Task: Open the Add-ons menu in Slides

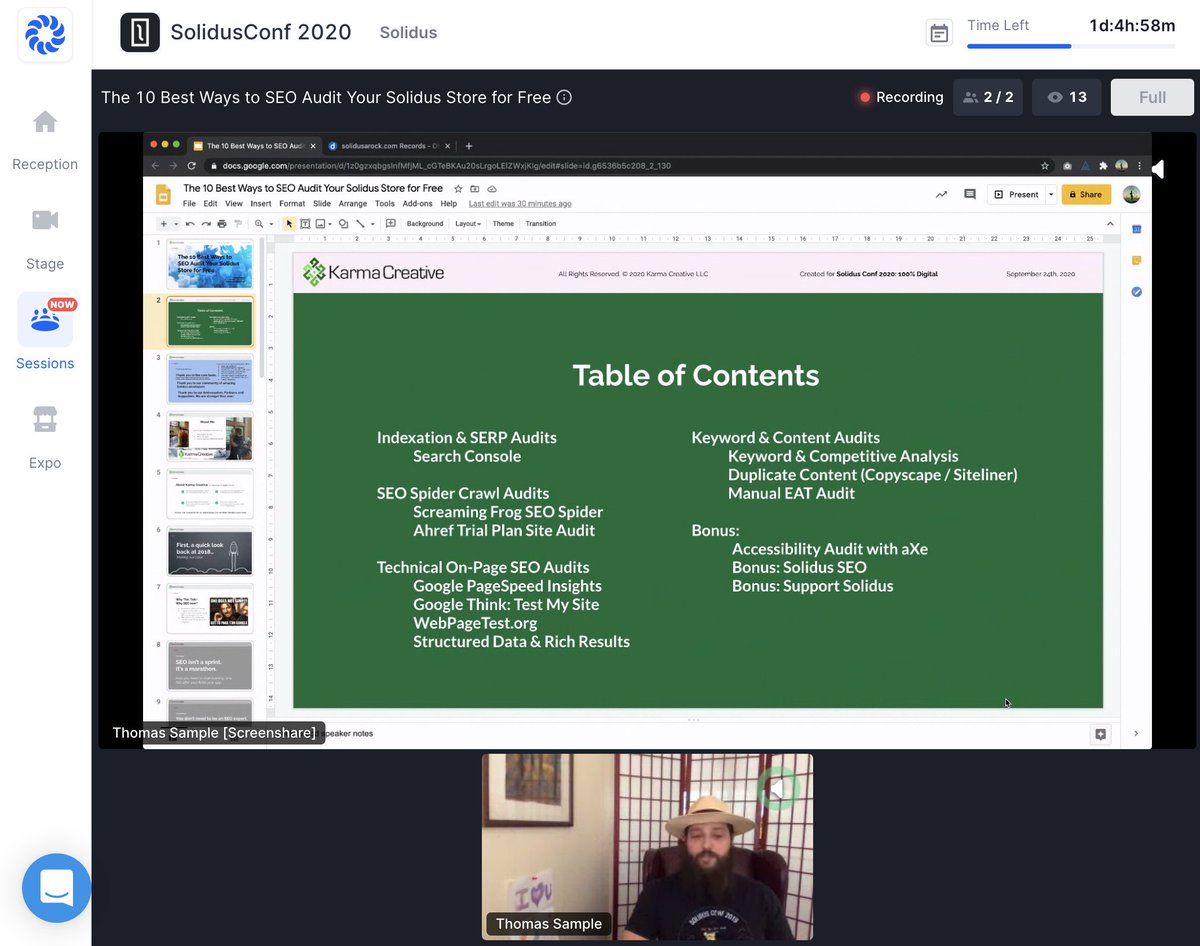Action: click(417, 203)
